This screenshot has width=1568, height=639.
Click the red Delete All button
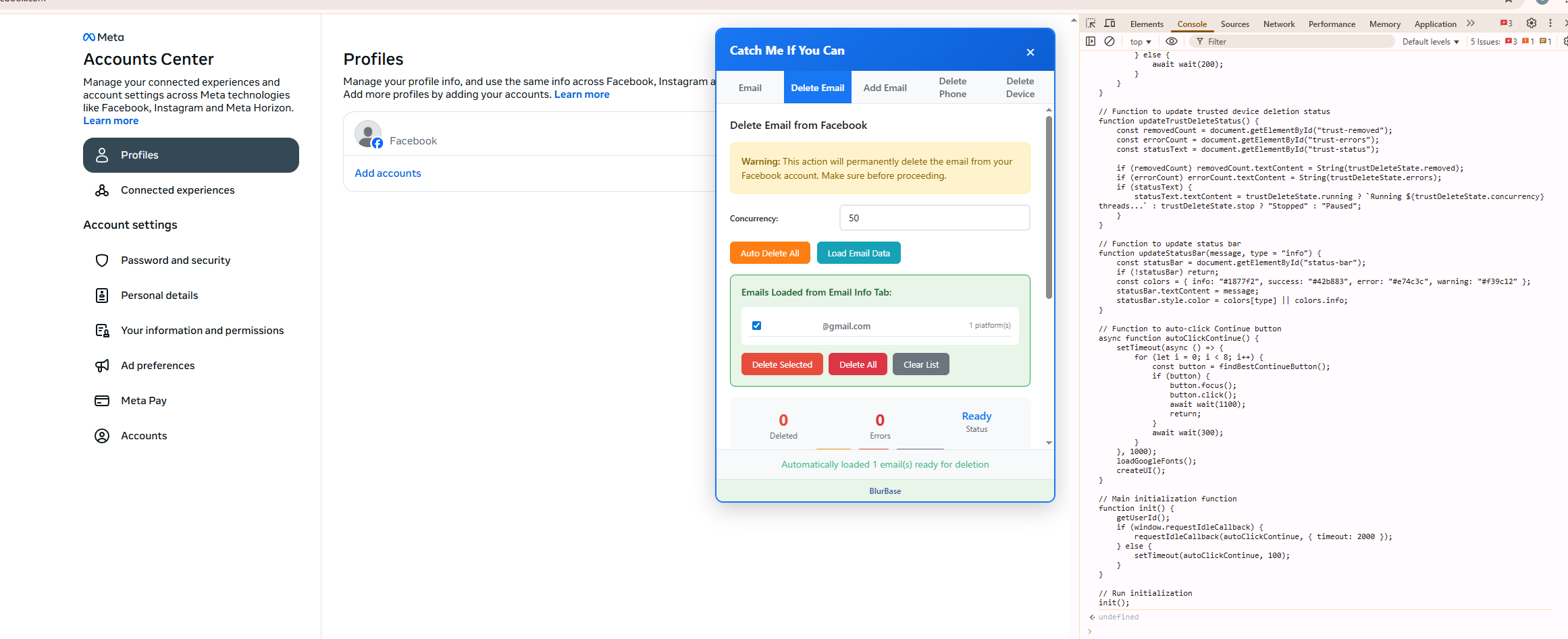(858, 364)
